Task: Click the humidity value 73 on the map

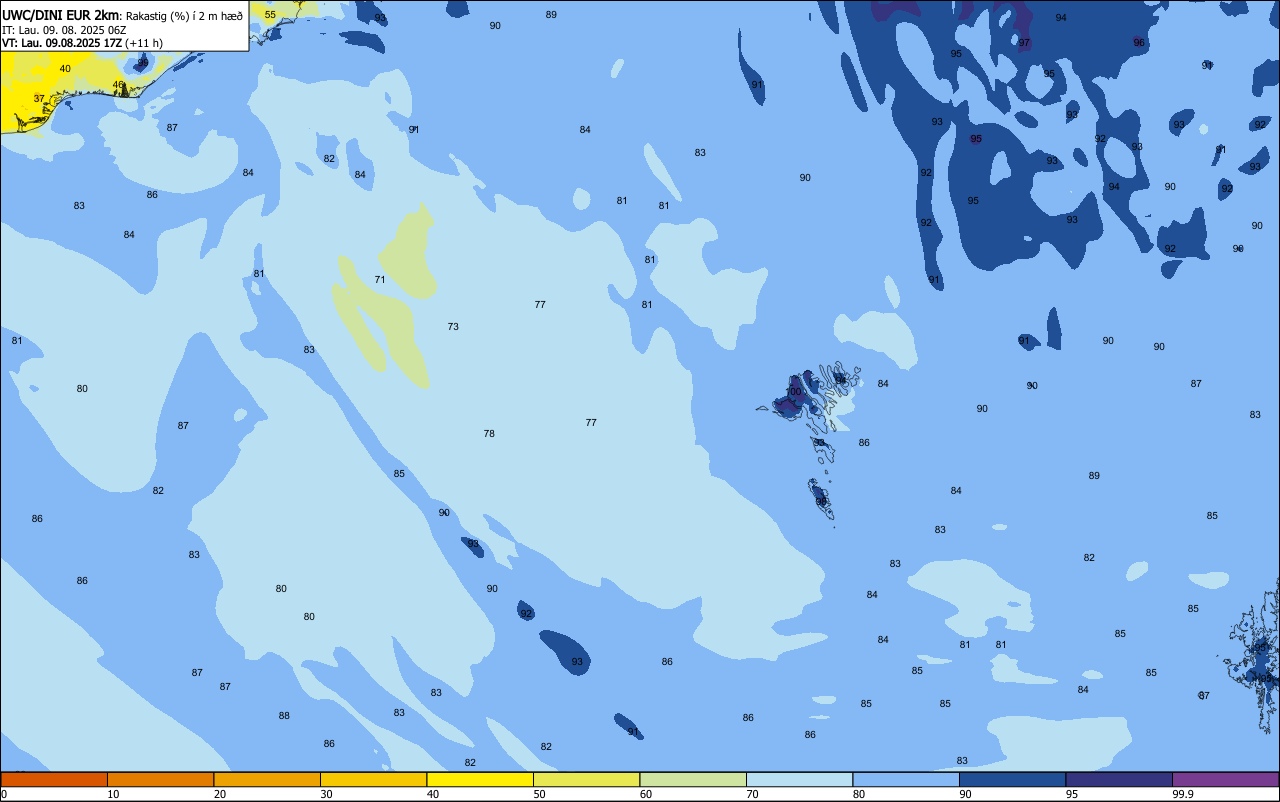Action: pyautogui.click(x=453, y=327)
